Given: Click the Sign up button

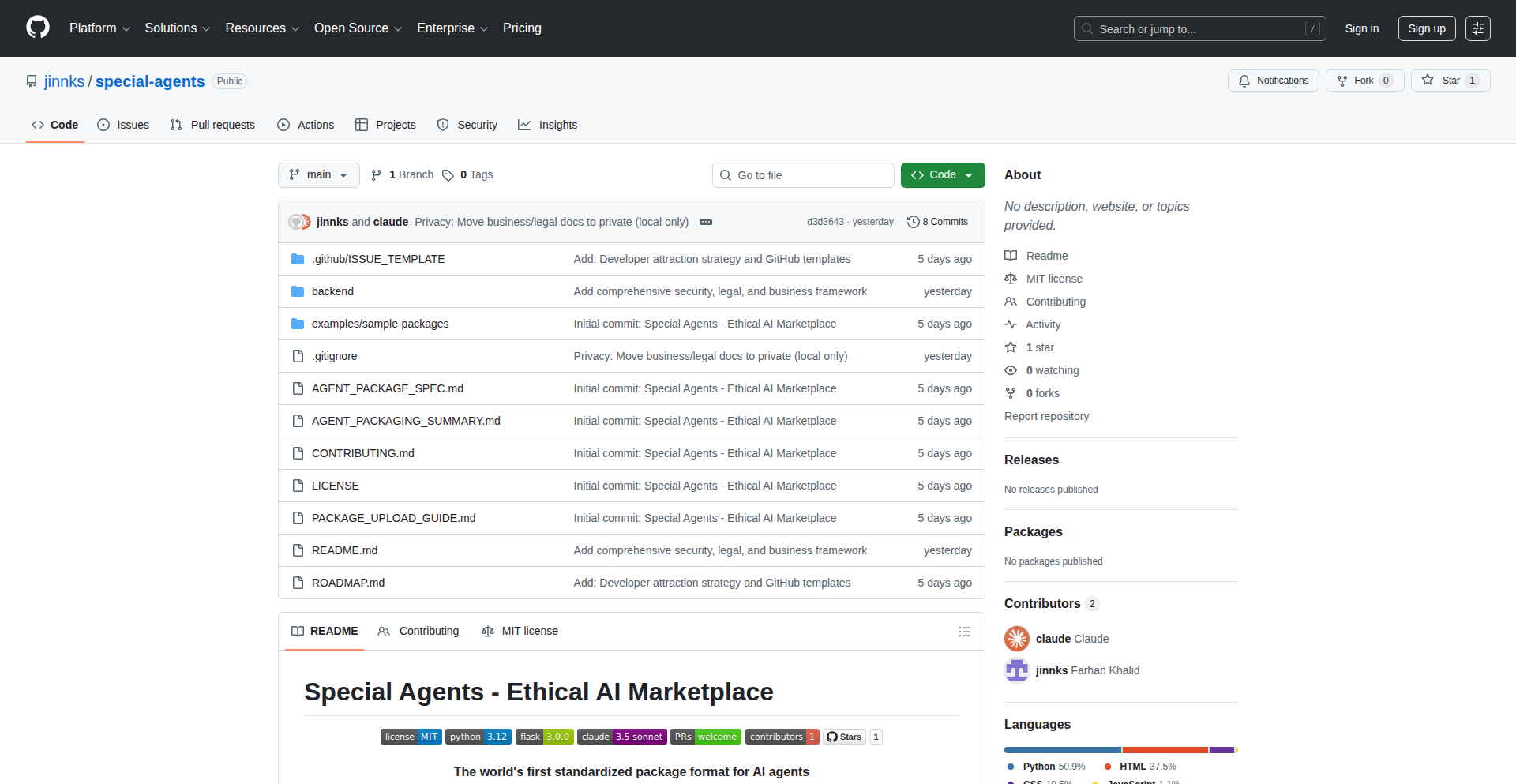Looking at the screenshot, I should [1427, 28].
